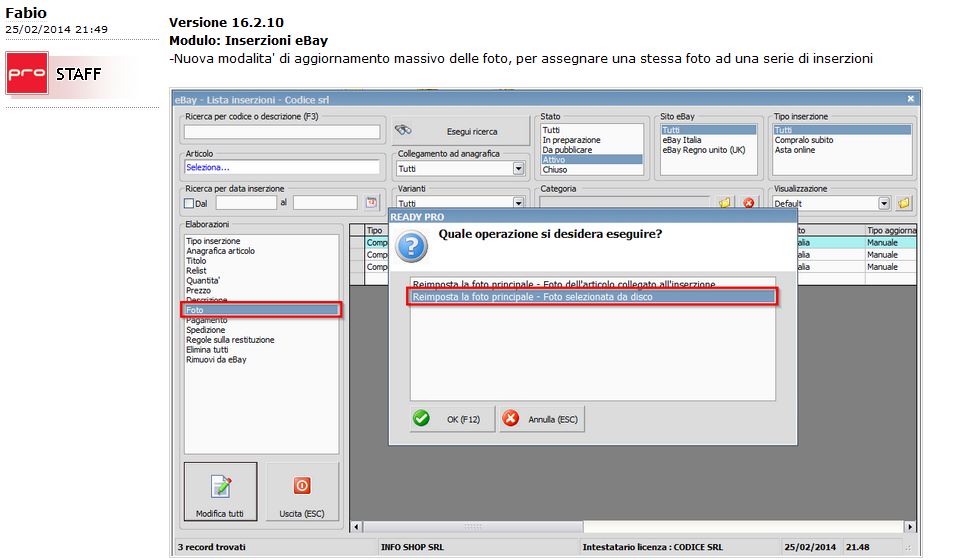
Task: Click the al end date field
Action: 325,203
